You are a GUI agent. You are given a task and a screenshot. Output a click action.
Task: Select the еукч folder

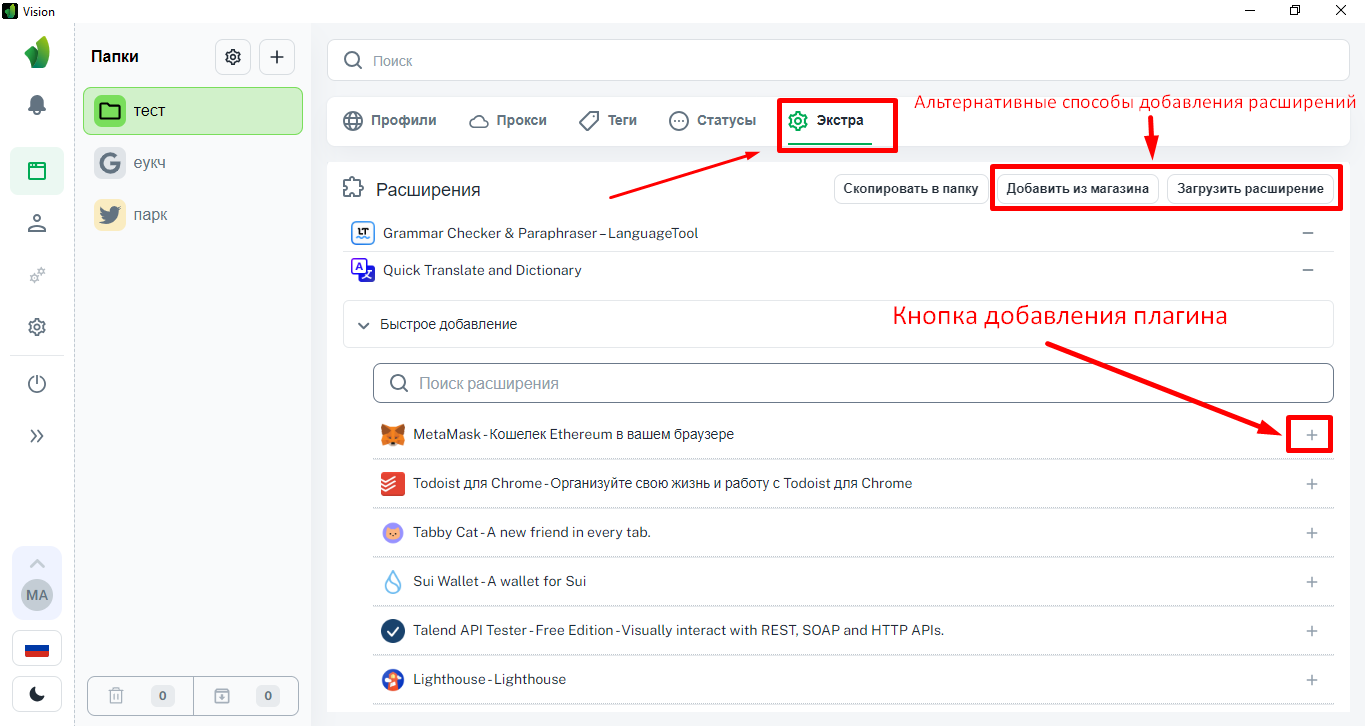coord(193,163)
